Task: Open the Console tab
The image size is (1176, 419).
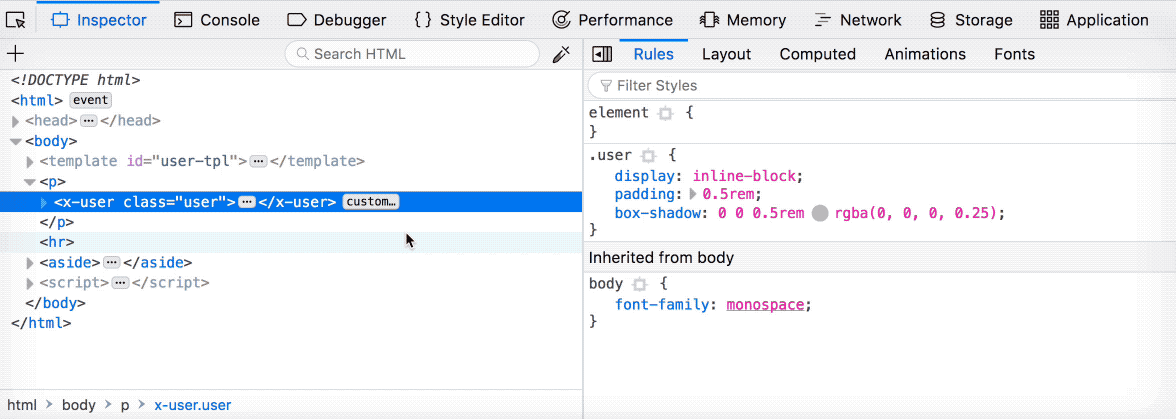Action: click(x=217, y=20)
